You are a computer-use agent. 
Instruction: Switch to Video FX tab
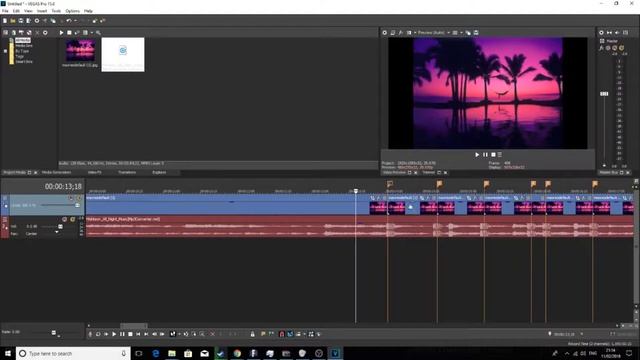[95, 173]
